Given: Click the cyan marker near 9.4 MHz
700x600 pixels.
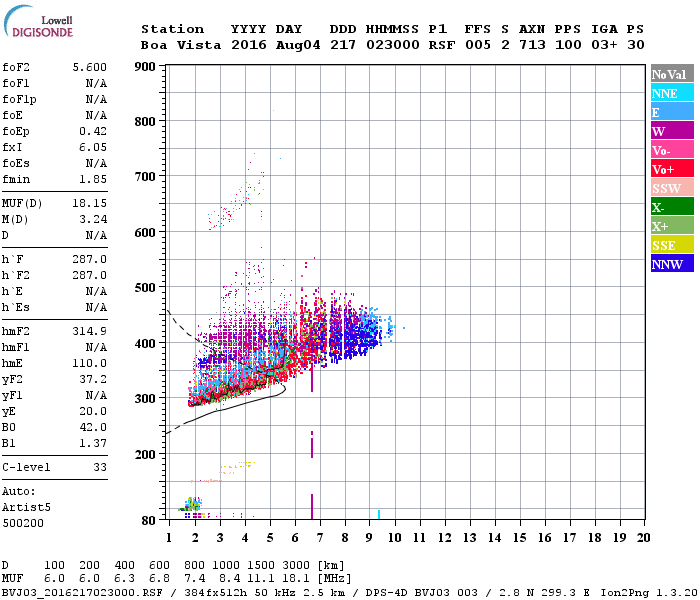Looking at the screenshot, I should point(379,514).
